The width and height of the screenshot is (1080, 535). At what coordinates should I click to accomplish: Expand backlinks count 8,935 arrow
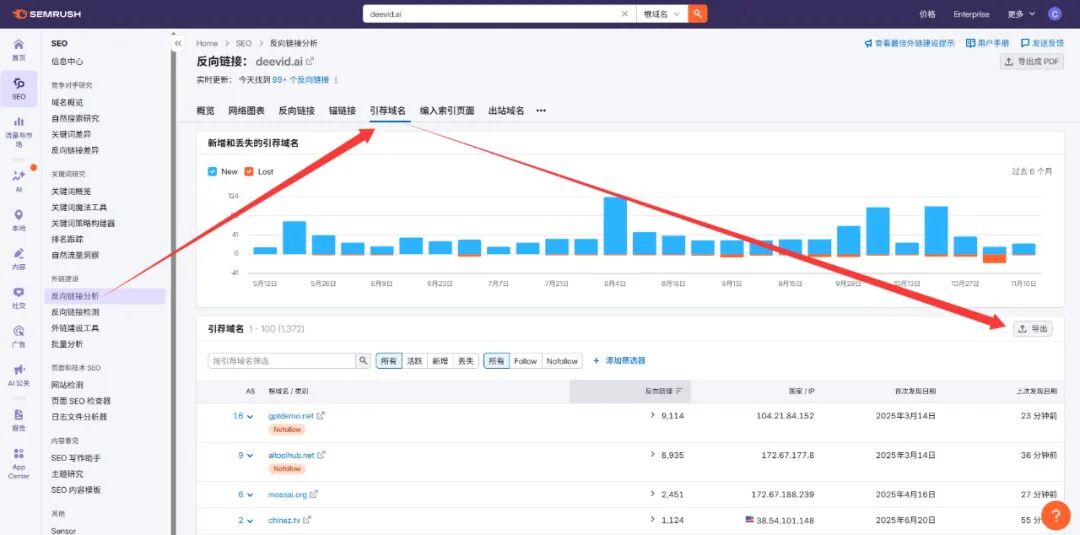[x=652, y=454]
